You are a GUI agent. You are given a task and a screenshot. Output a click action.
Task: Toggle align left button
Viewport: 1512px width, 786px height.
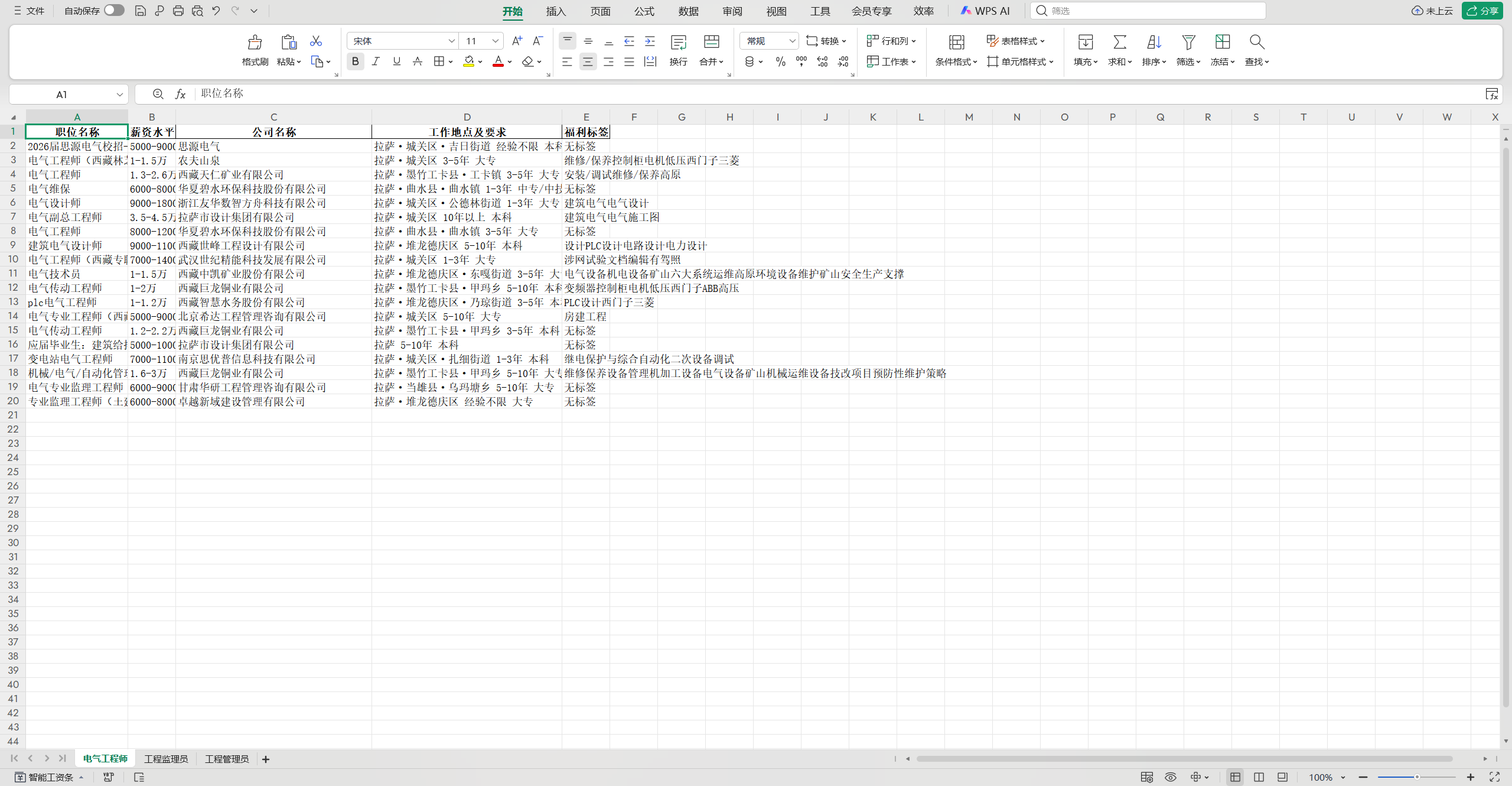pos(567,61)
